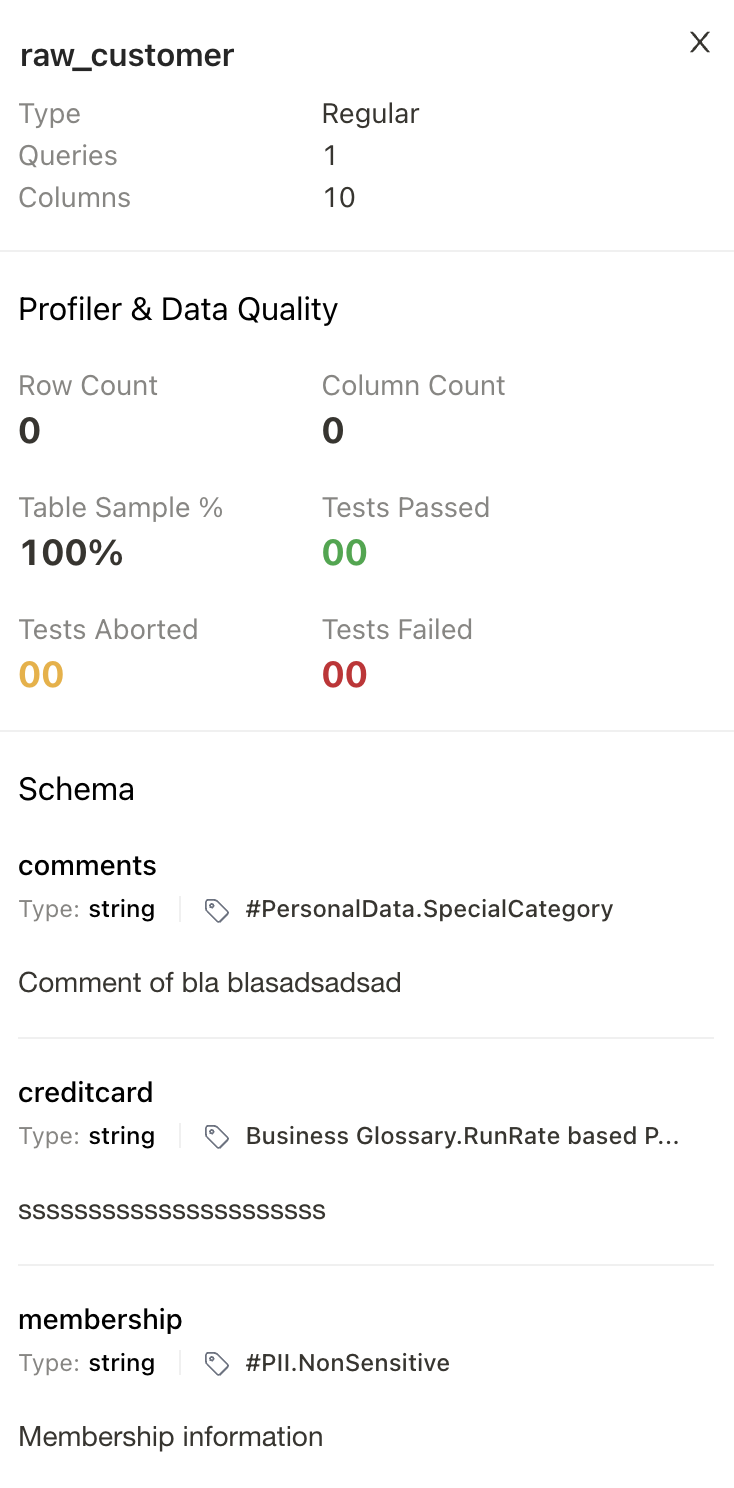Click the Queries count of 1

tap(330, 155)
